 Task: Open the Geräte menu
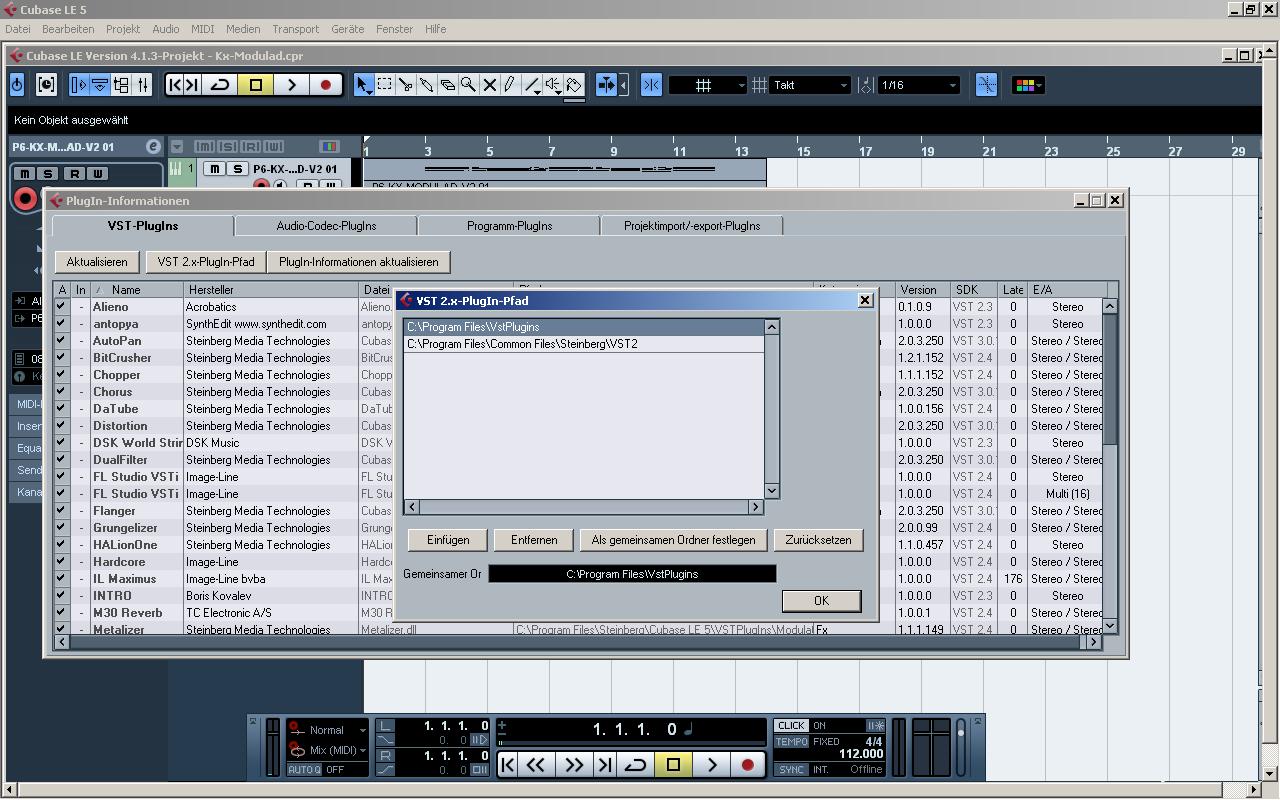[x=347, y=29]
